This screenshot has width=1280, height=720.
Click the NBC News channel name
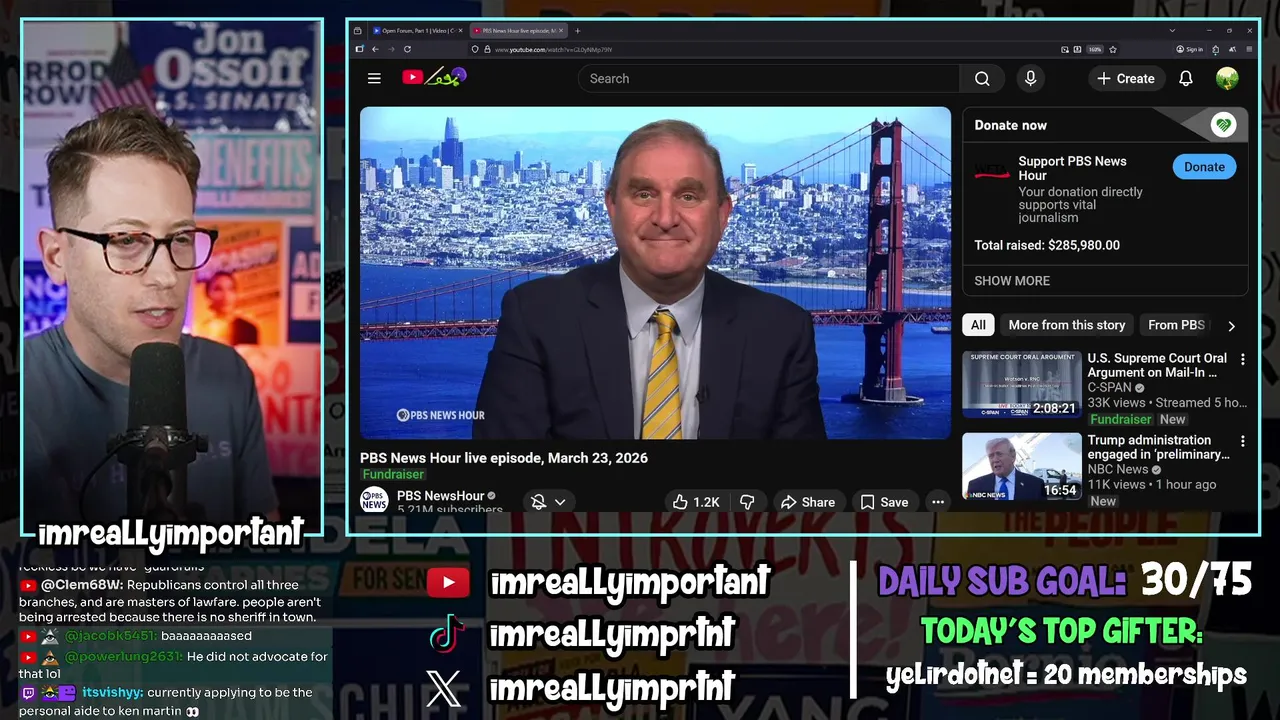[1118, 469]
